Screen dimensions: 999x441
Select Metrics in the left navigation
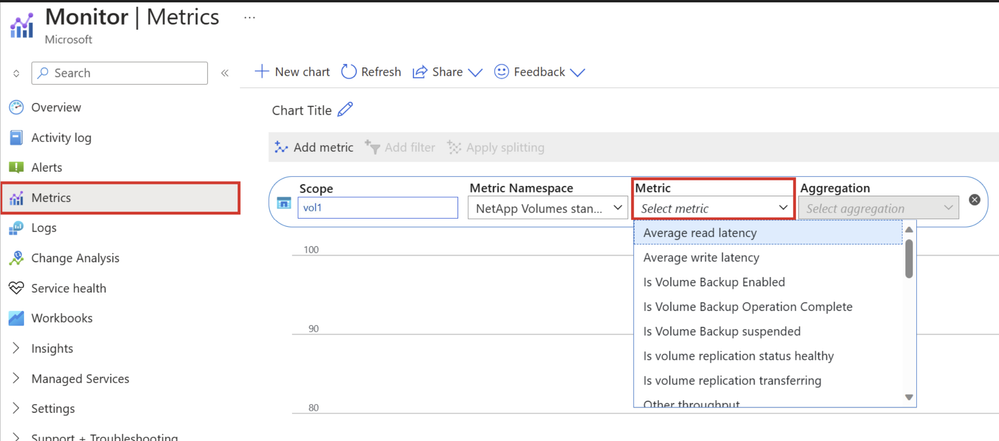[x=120, y=198]
